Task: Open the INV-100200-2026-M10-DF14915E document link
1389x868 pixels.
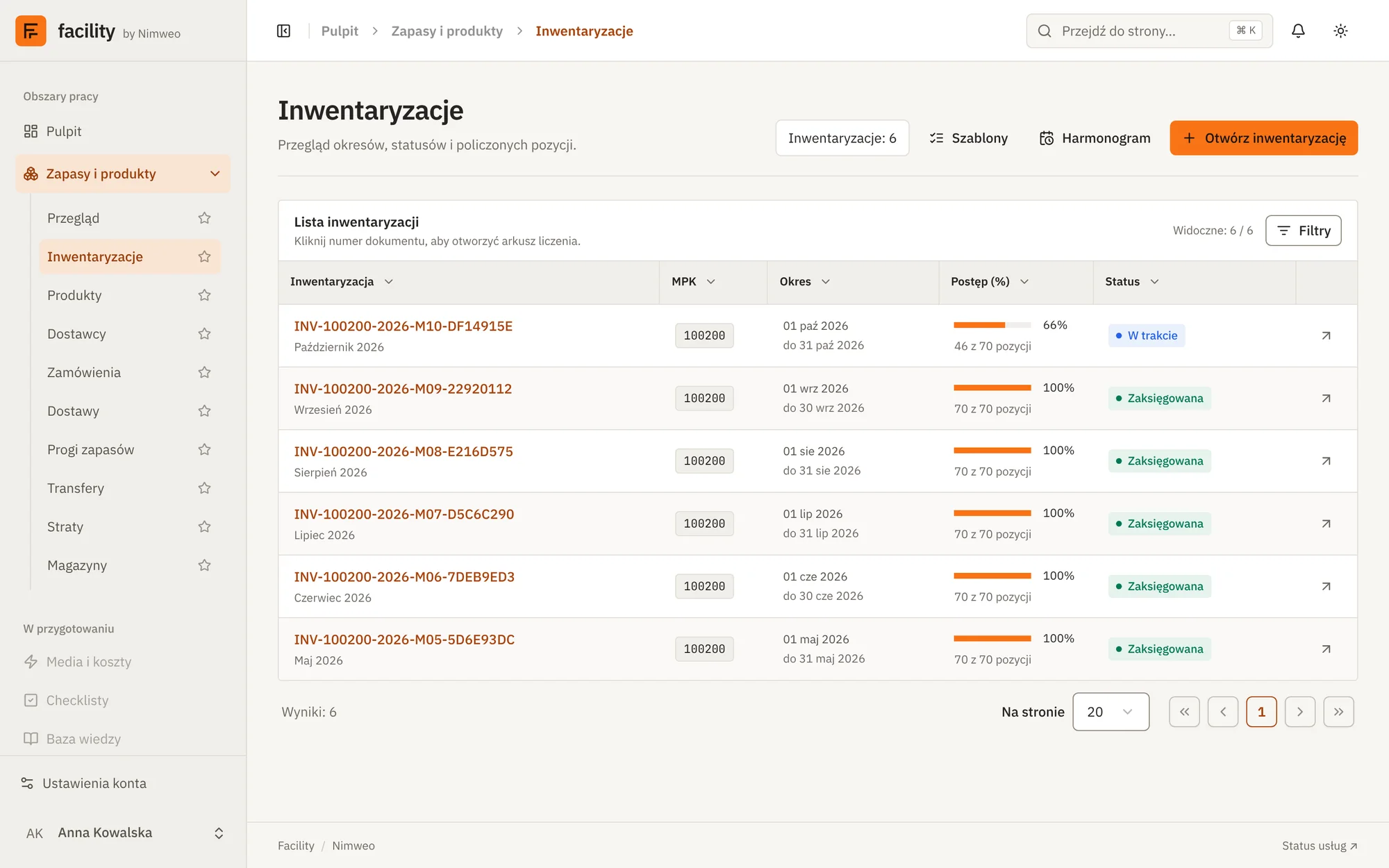Action: pos(403,326)
